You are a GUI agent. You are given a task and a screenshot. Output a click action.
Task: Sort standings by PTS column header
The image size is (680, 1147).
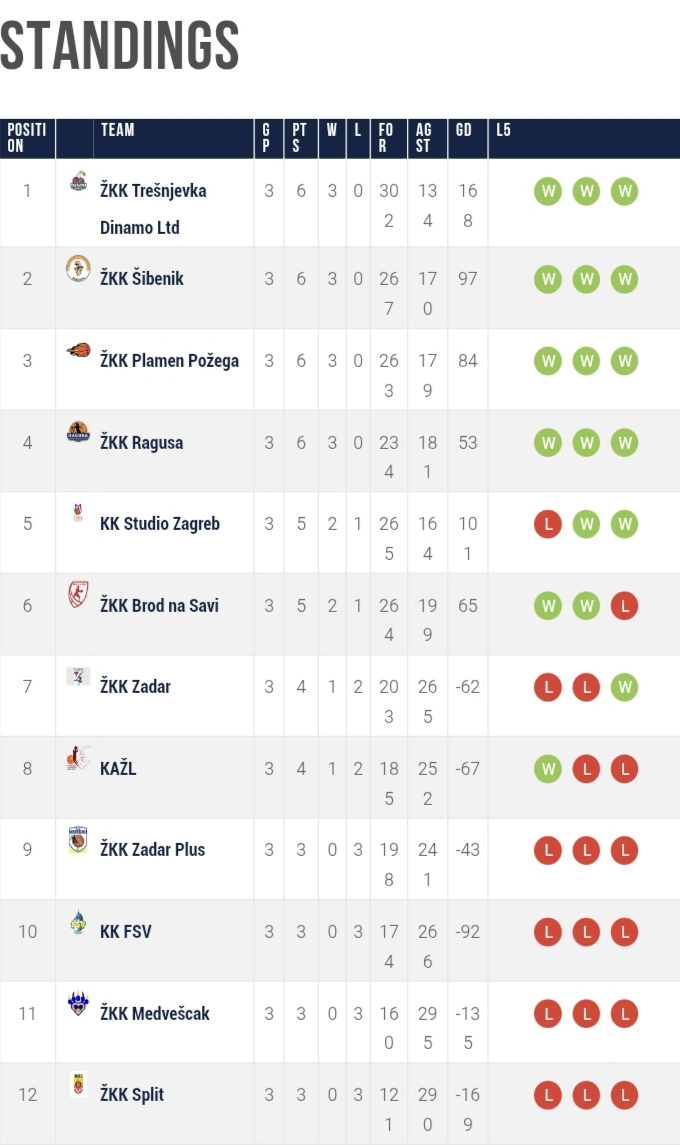click(300, 138)
